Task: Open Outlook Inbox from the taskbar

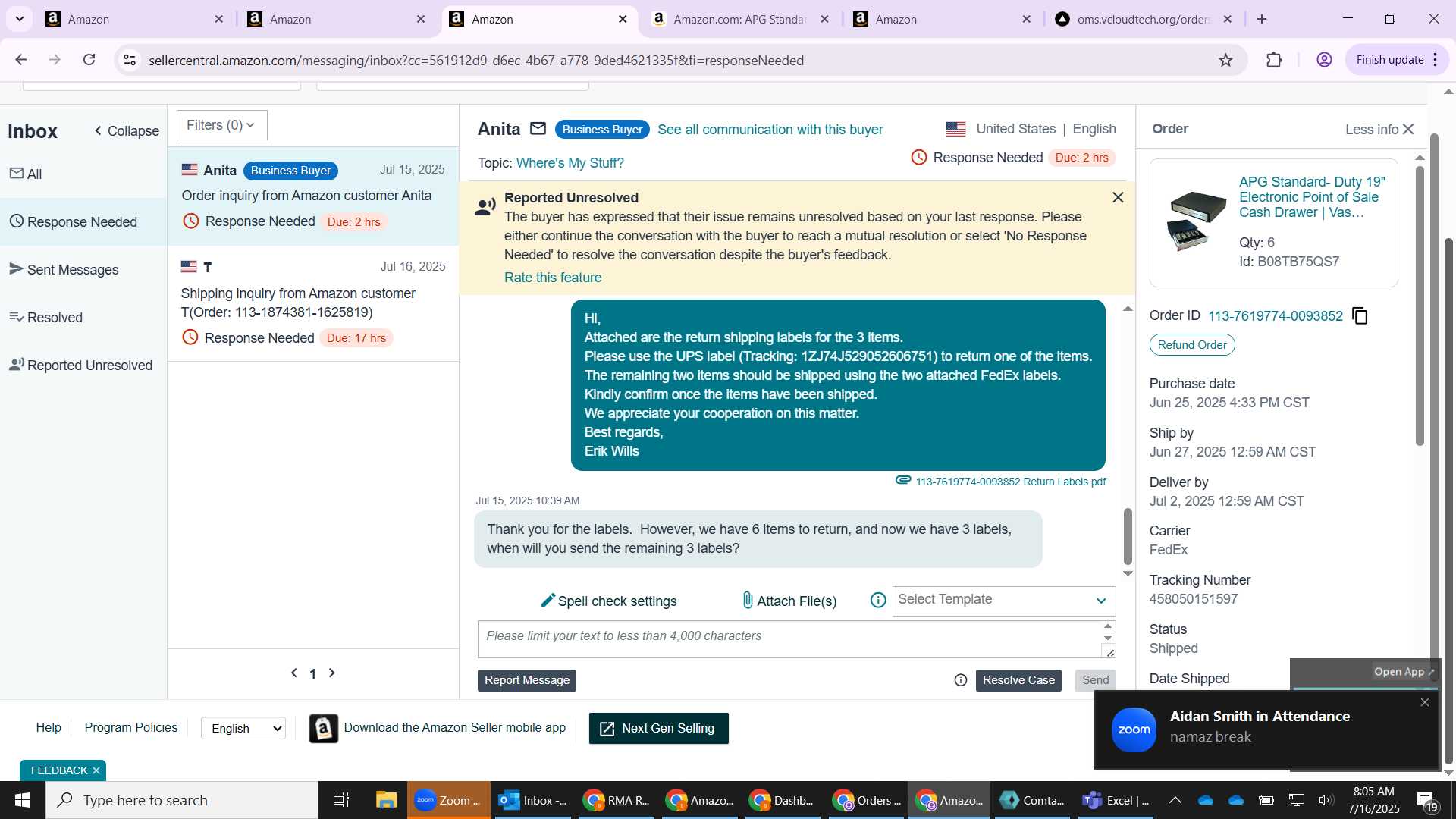Action: click(x=533, y=800)
